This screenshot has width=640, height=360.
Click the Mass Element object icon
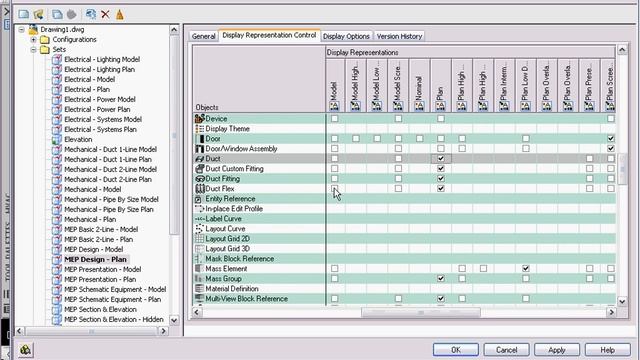[200, 269]
